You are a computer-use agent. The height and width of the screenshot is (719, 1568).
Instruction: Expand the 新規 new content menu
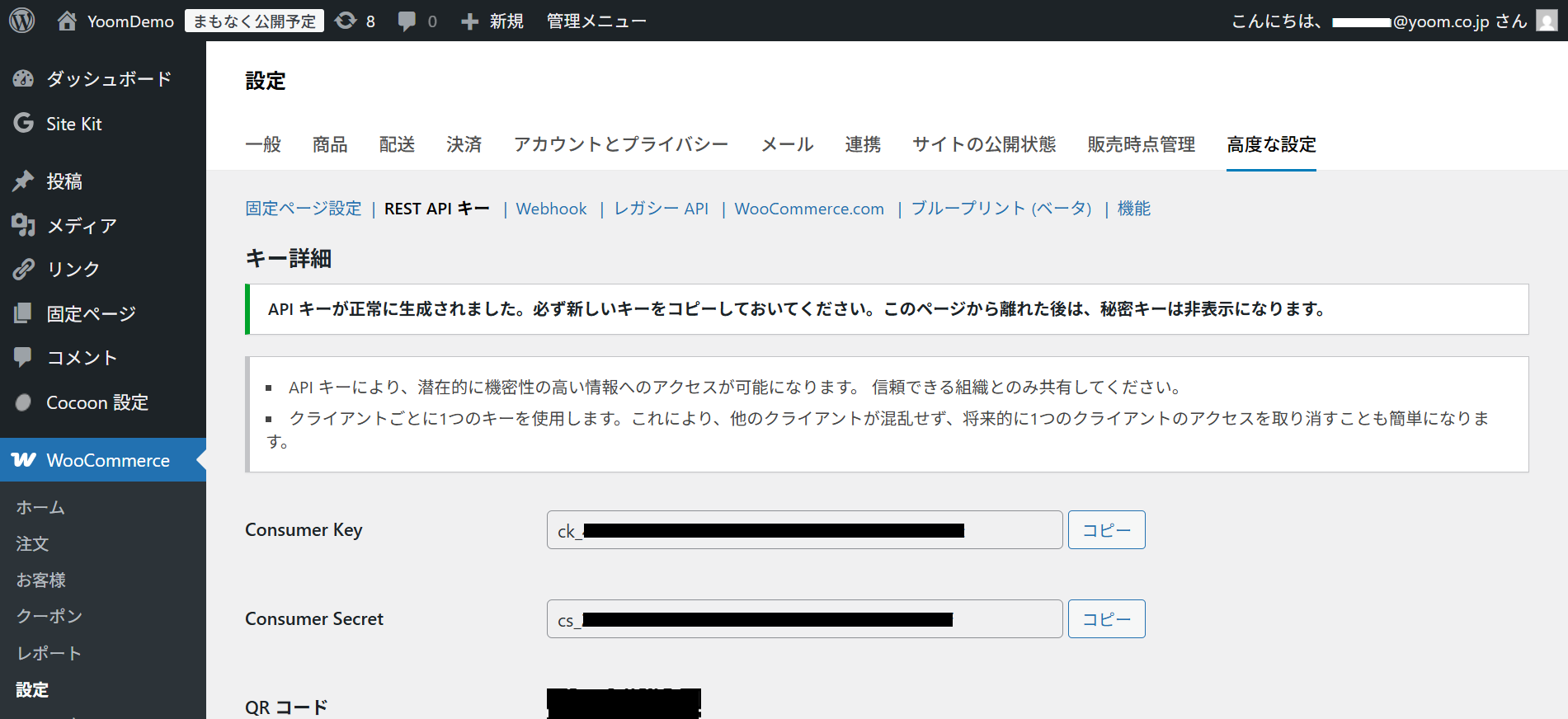coord(492,21)
